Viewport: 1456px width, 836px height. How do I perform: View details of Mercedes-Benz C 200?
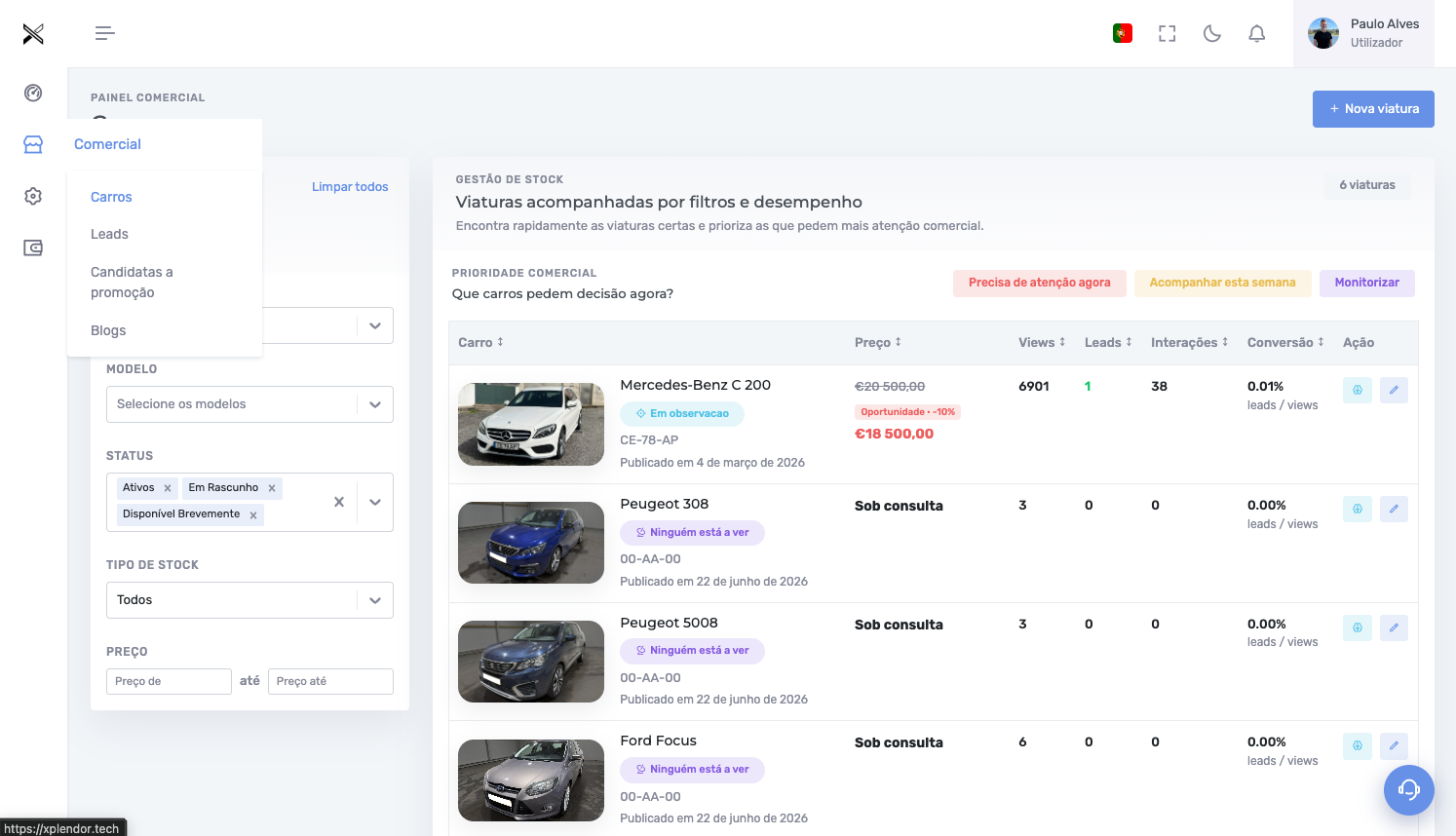click(1358, 390)
